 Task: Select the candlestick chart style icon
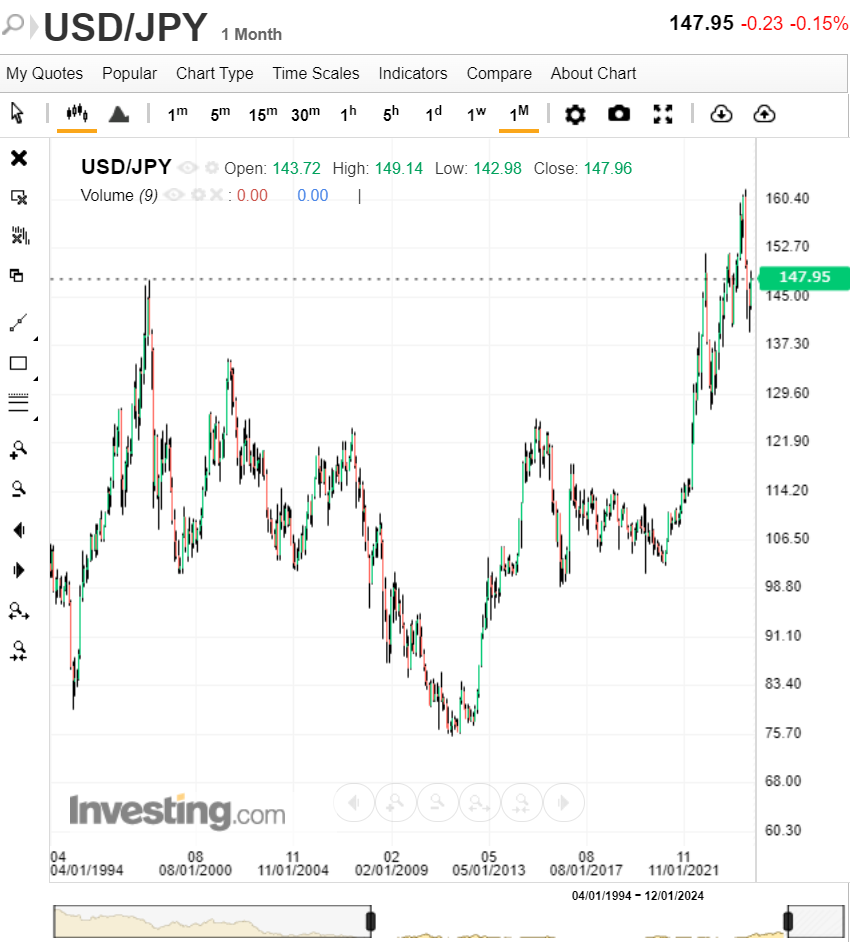click(77, 113)
